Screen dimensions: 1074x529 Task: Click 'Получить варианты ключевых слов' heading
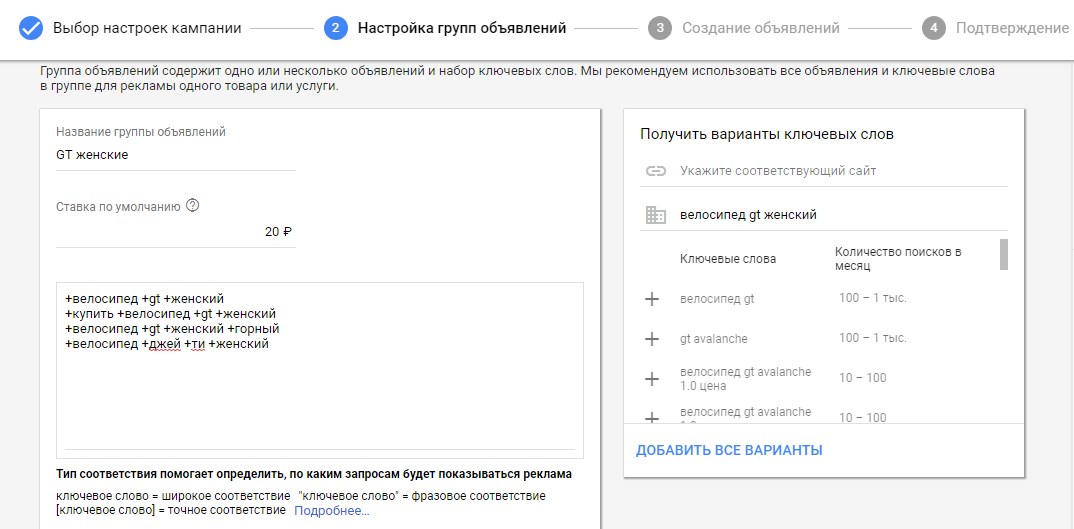[766, 134]
